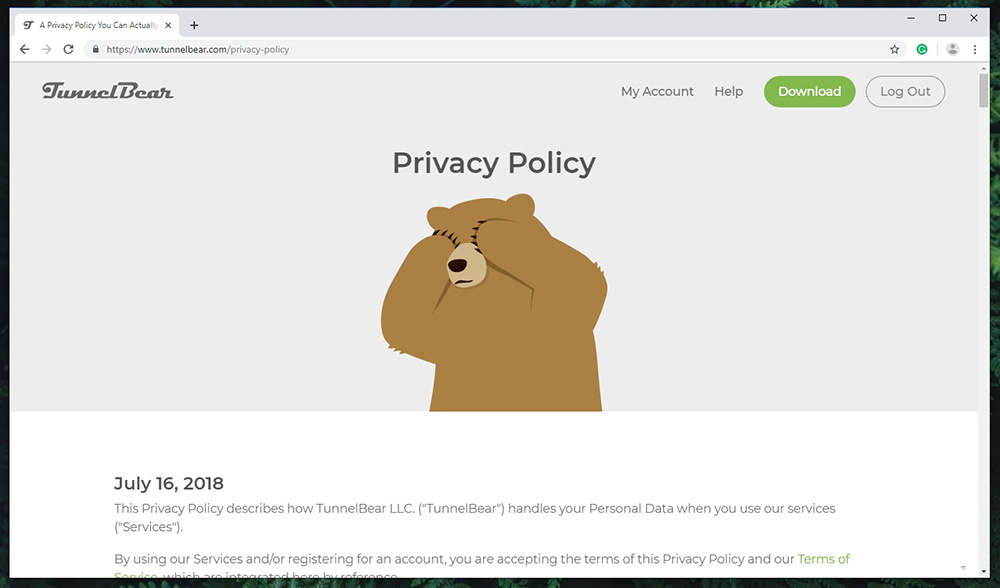This screenshot has height=588, width=1000.
Task: Open the My Account page
Action: pos(657,91)
